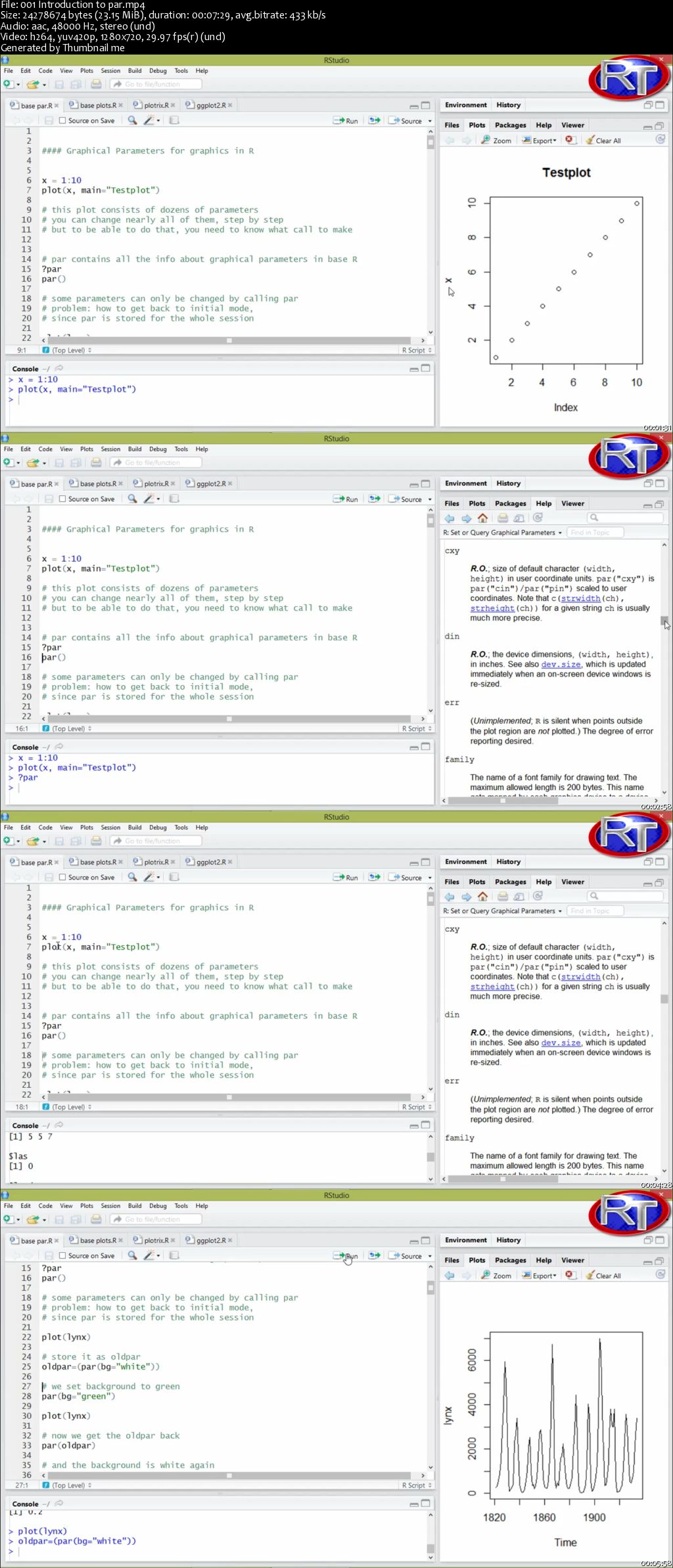Image resolution: width=673 pixels, height=1568 pixels.
Task: Open R Script type selector in Testplot frame
Action: [417, 350]
